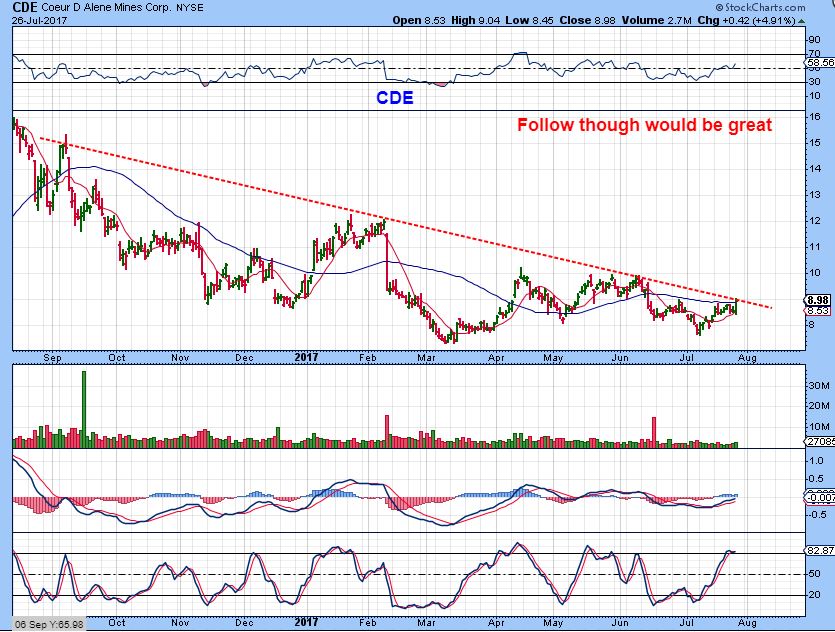The width and height of the screenshot is (835, 632).
Task: Click the stochastic current value 82.87 label
Action: [821, 551]
